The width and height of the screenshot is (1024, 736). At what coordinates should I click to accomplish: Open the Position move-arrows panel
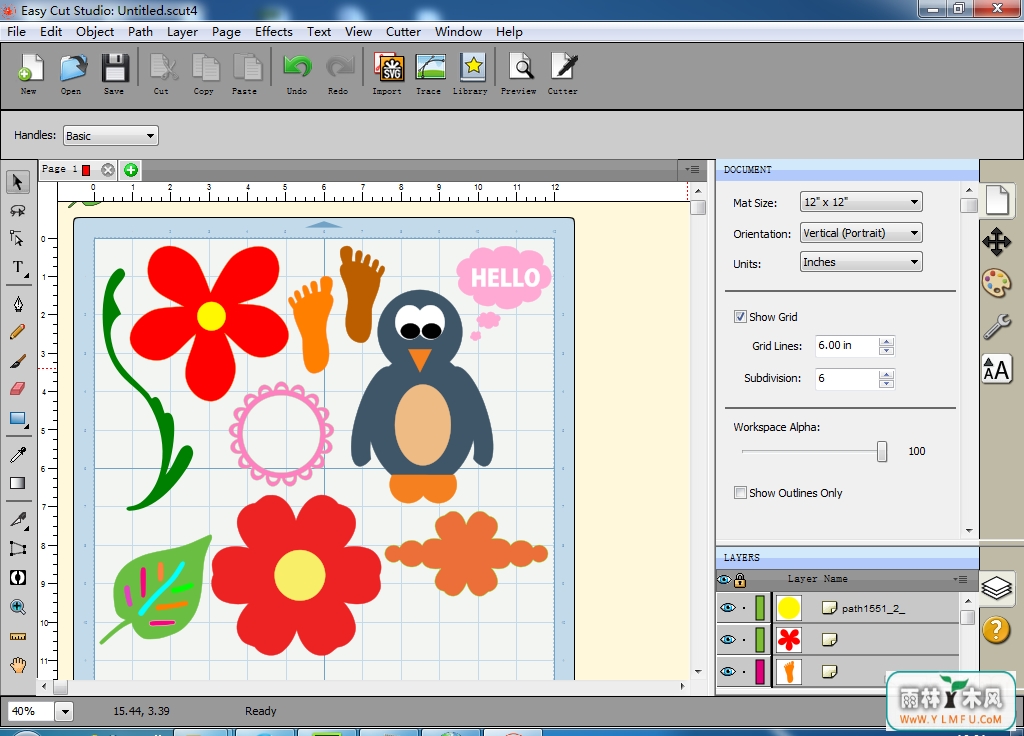click(x=997, y=242)
